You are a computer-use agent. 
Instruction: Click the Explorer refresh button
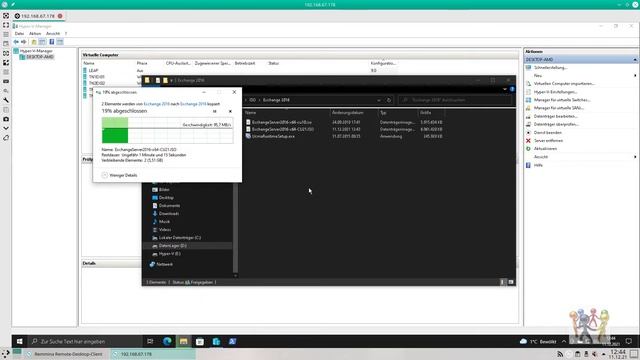(389, 100)
